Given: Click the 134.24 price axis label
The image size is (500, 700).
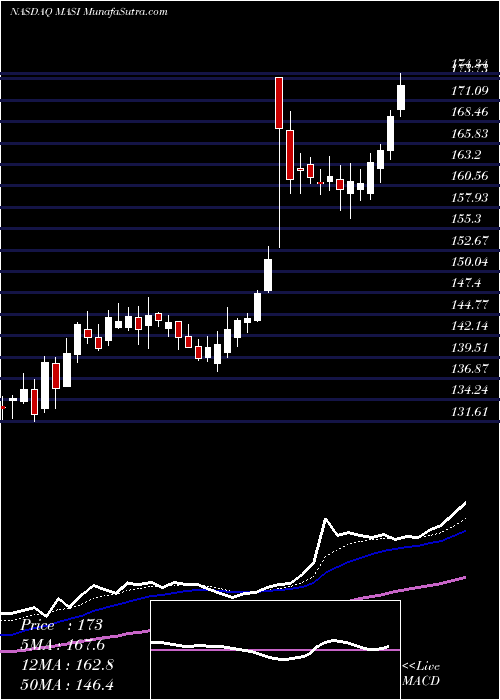Looking at the screenshot, I should coord(470,390).
